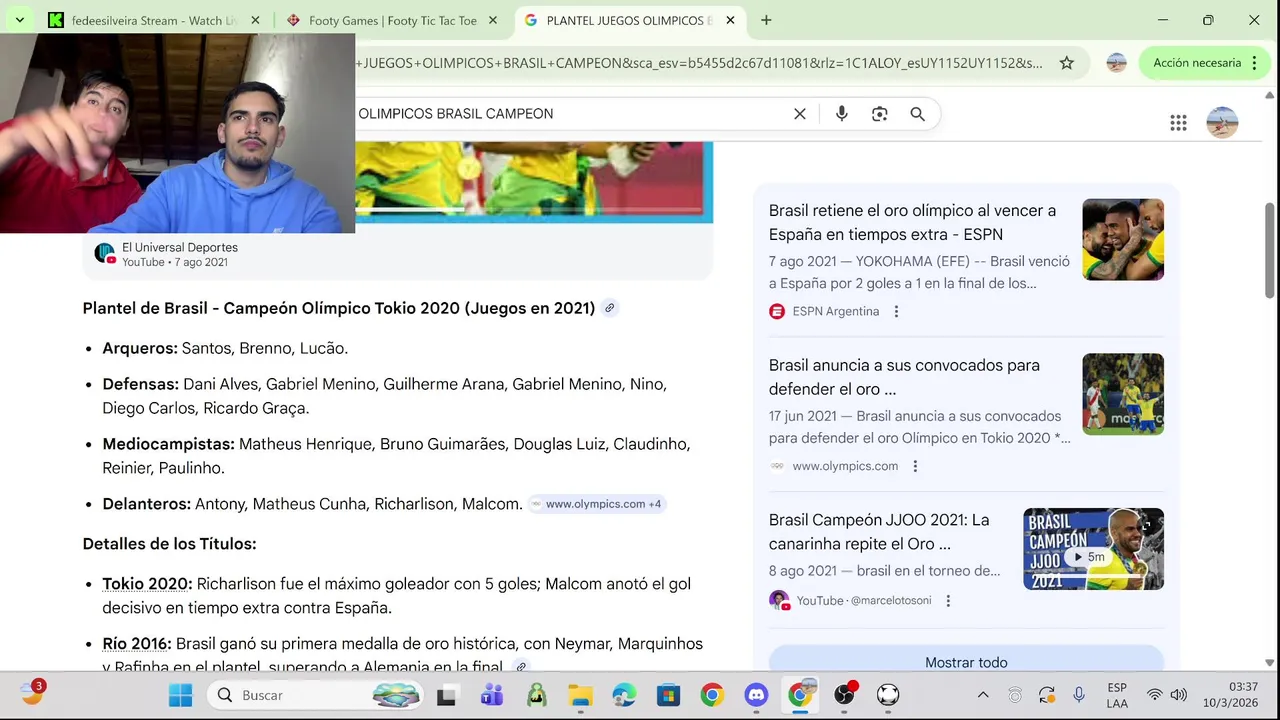Open the Brasil anuncia a sus convocados link

click(904, 377)
